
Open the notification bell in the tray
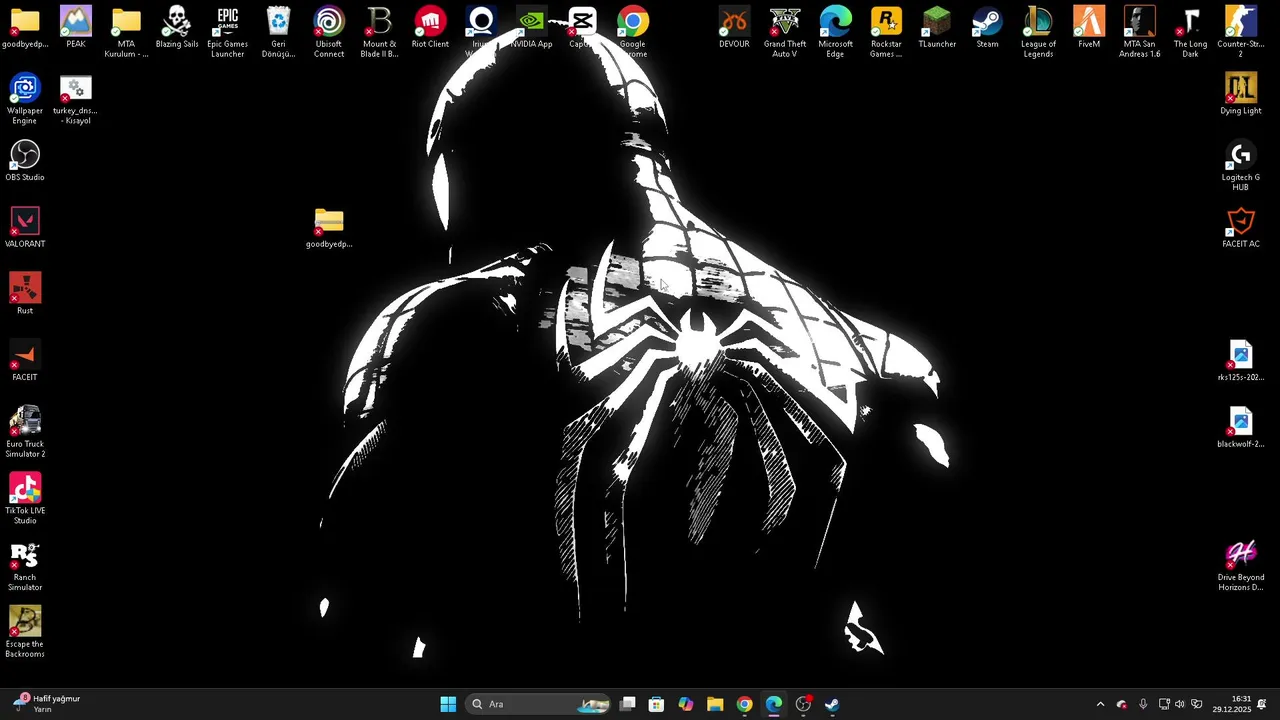(x=1262, y=704)
